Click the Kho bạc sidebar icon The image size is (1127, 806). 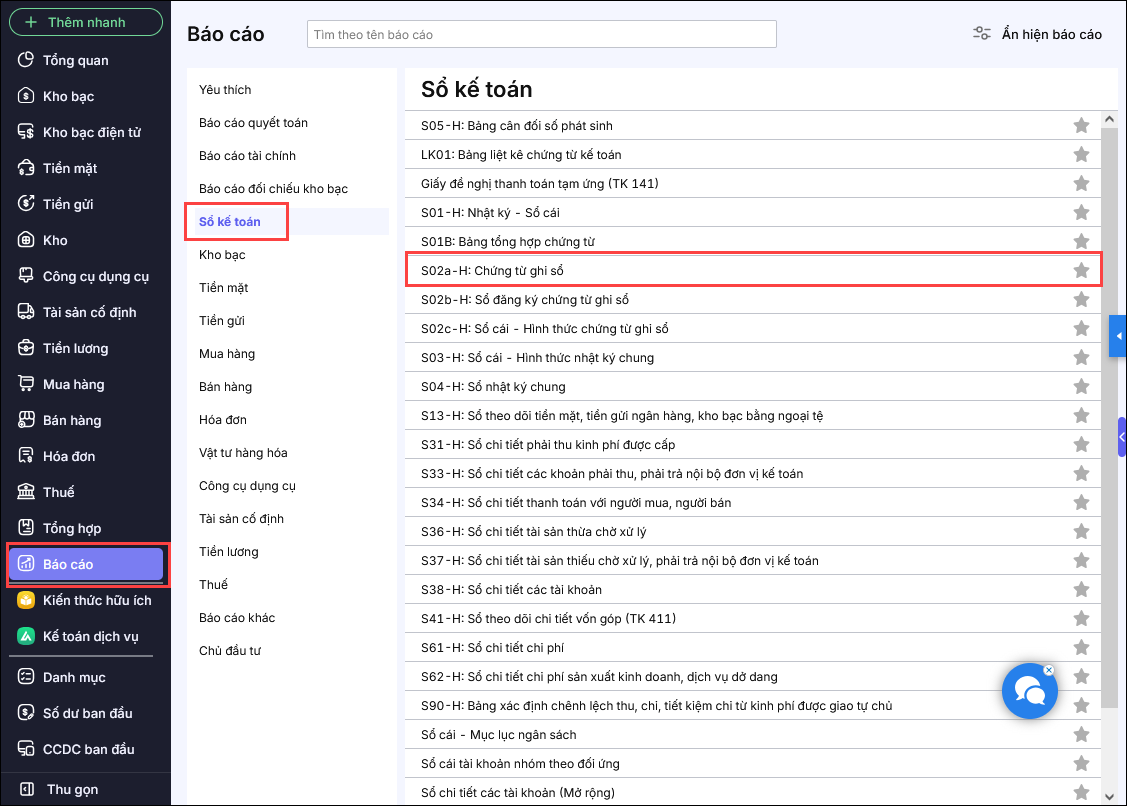click(x=27, y=96)
